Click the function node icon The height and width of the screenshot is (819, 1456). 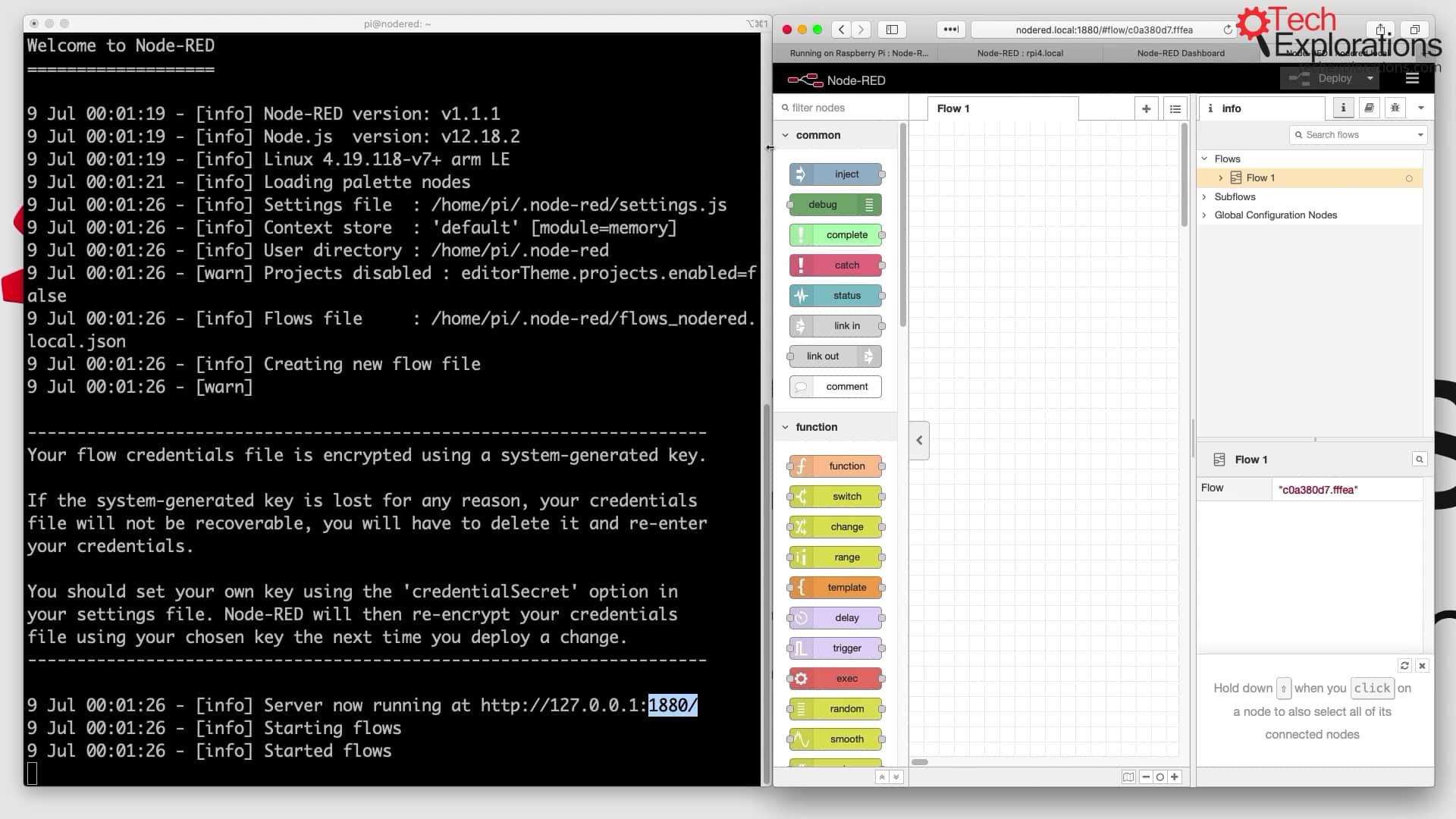[800, 465]
